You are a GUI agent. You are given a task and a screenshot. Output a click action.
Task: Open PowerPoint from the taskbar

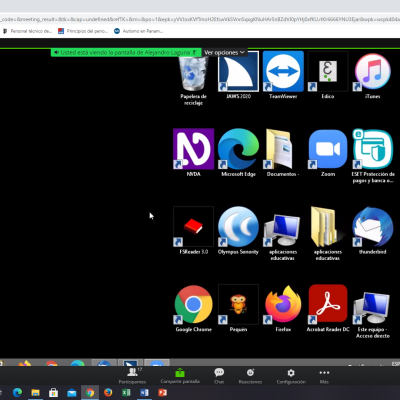(x=162, y=393)
